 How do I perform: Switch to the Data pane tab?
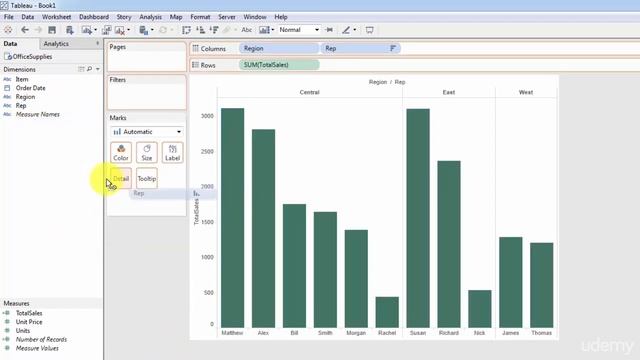pyautogui.click(x=11, y=44)
